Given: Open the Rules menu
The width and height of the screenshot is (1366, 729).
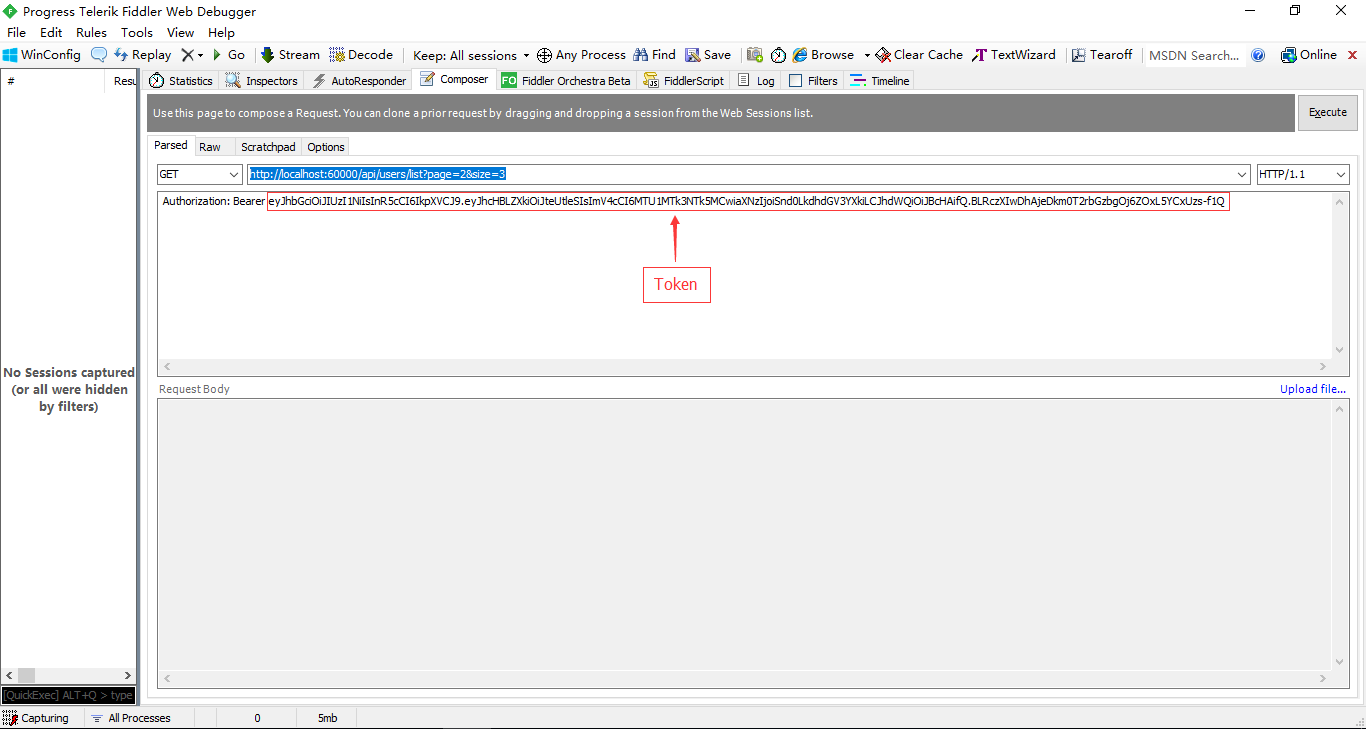Looking at the screenshot, I should [x=91, y=33].
